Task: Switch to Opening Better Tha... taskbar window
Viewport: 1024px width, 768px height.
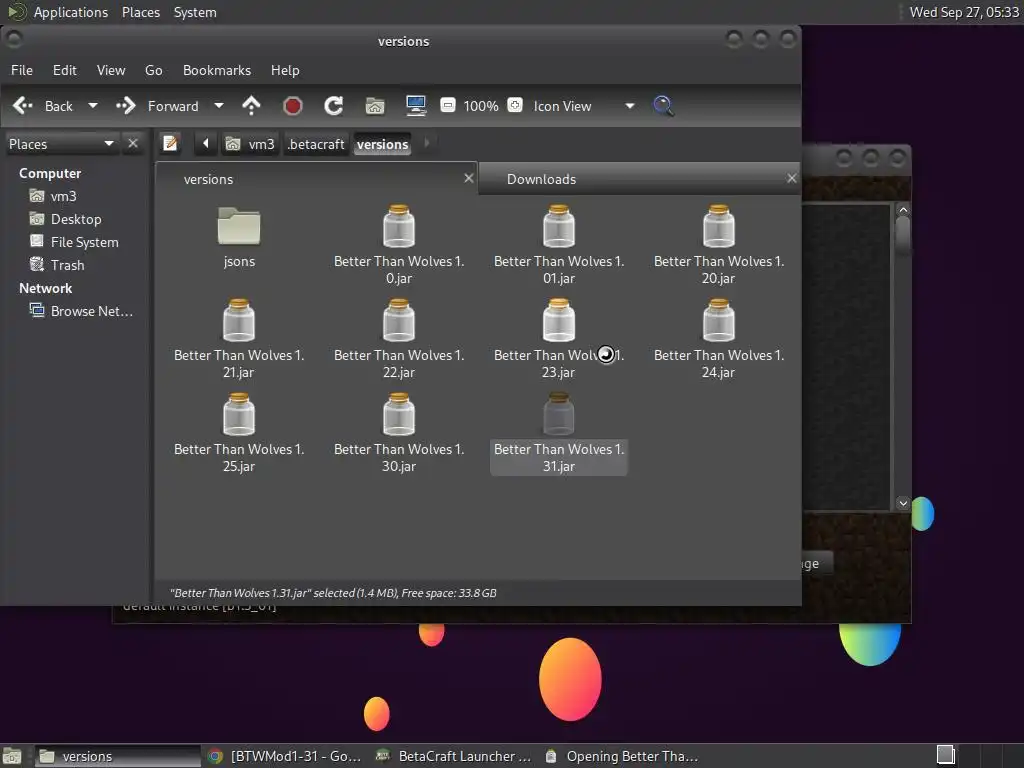Action: [x=622, y=756]
